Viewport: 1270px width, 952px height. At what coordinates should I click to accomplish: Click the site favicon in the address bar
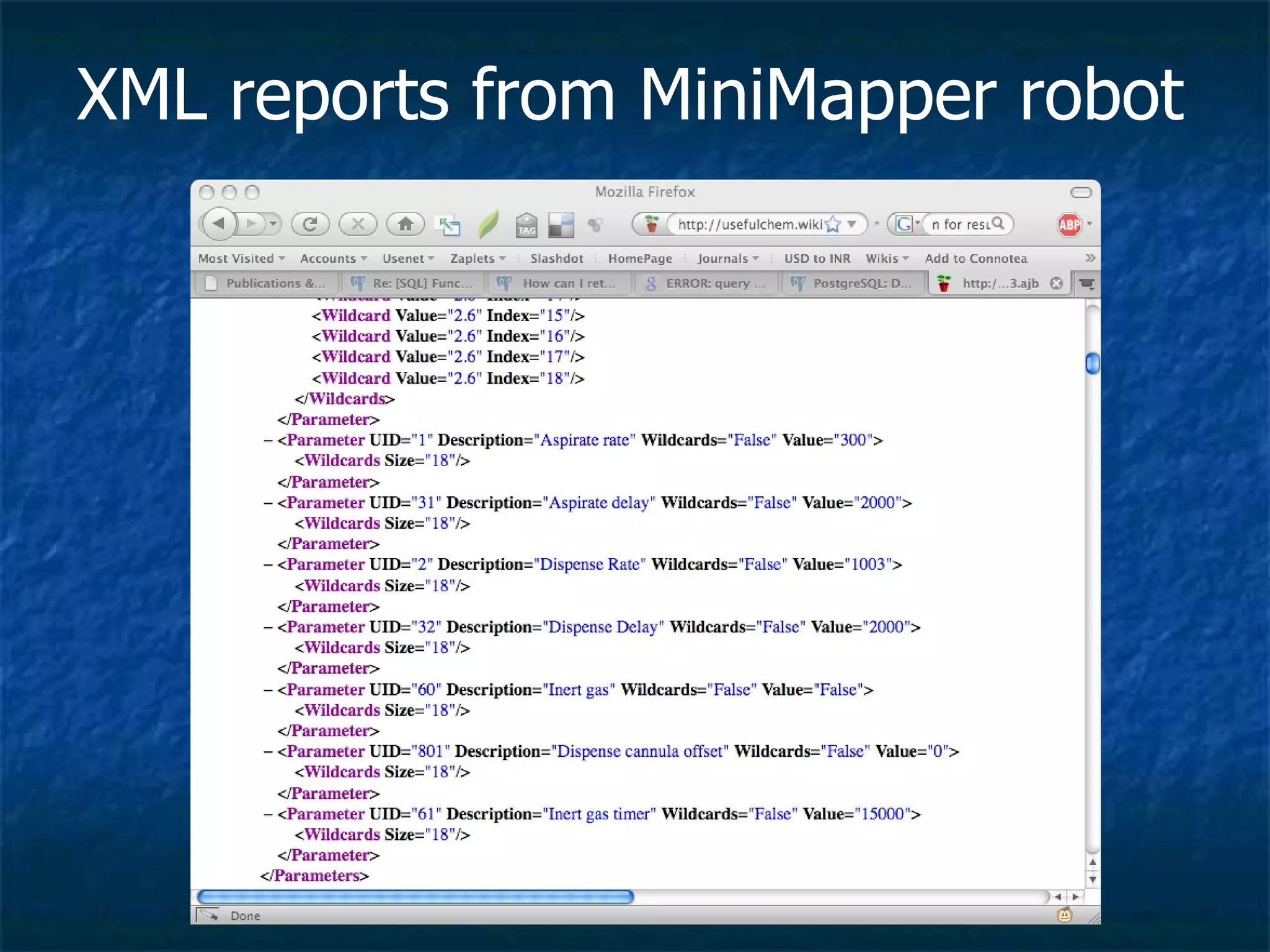click(x=651, y=224)
